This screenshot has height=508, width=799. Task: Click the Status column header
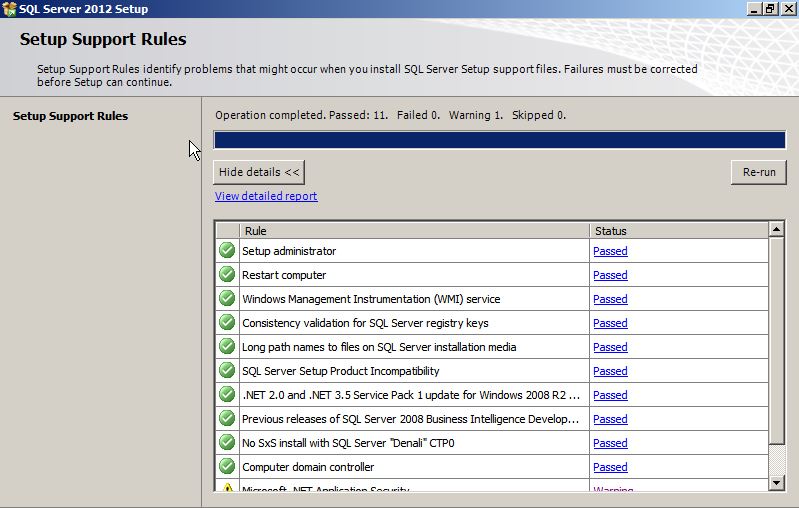679,231
